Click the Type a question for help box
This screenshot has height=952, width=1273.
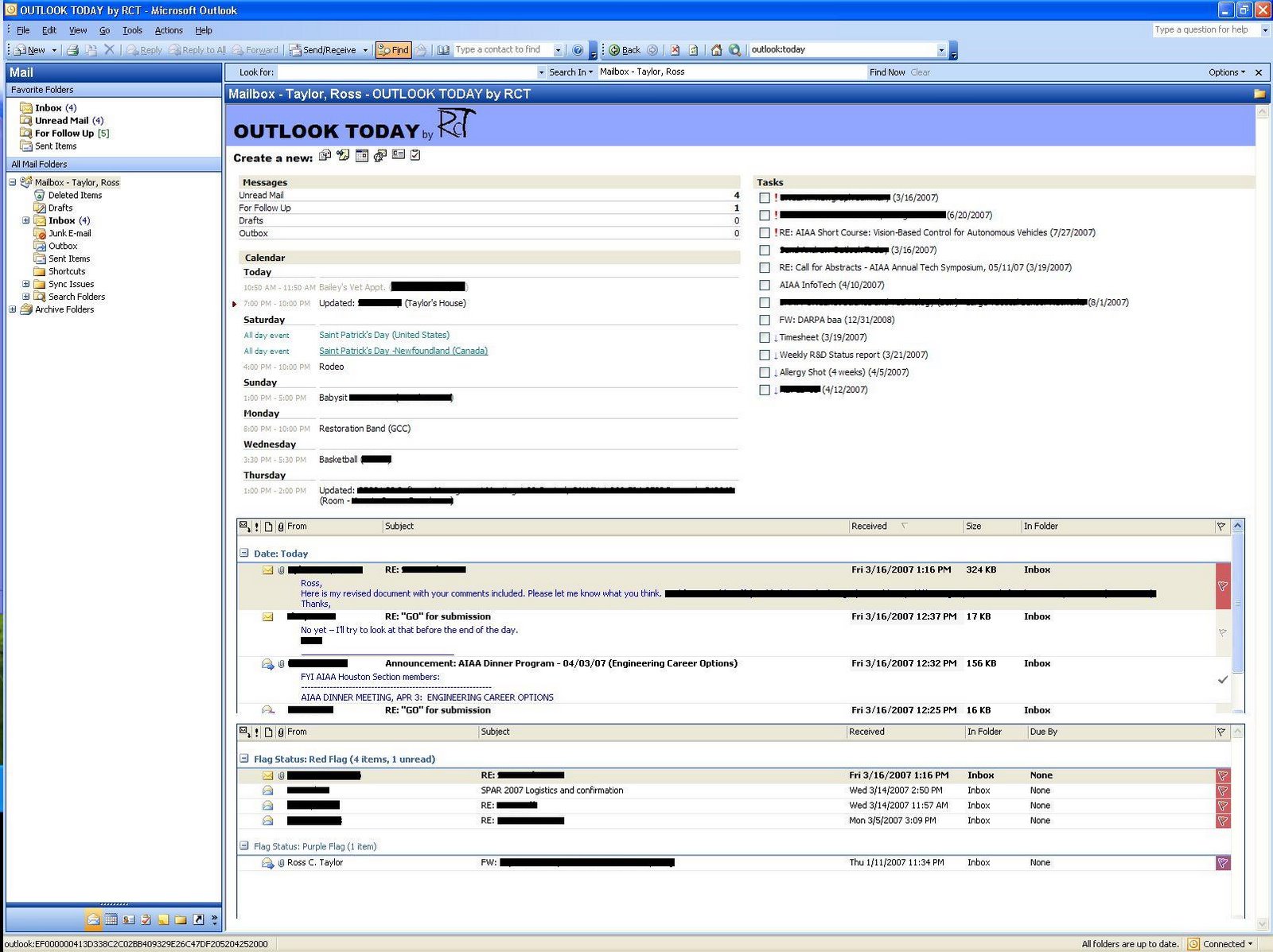[x=1205, y=30]
